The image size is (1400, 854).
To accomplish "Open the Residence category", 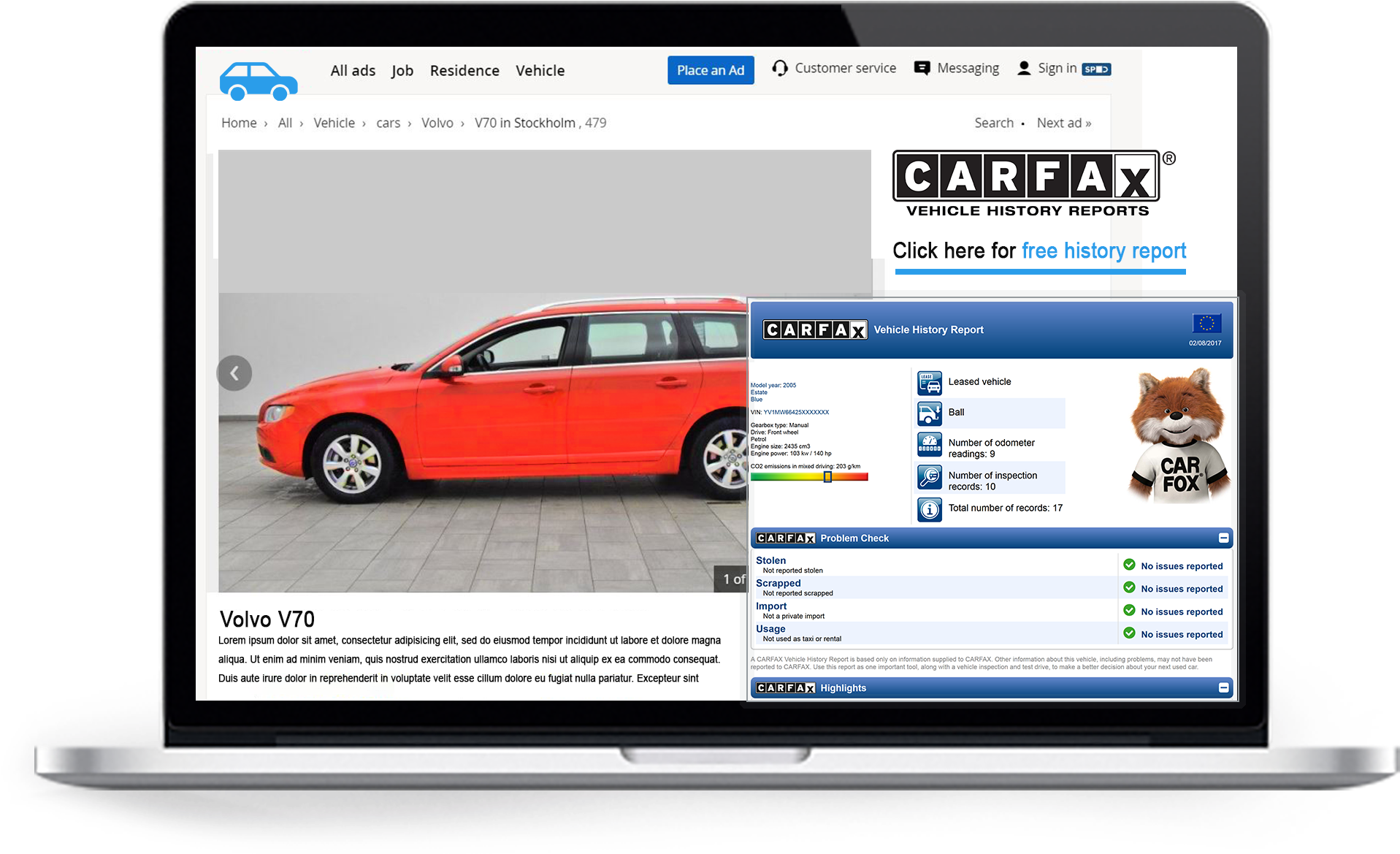I will 464,71.
